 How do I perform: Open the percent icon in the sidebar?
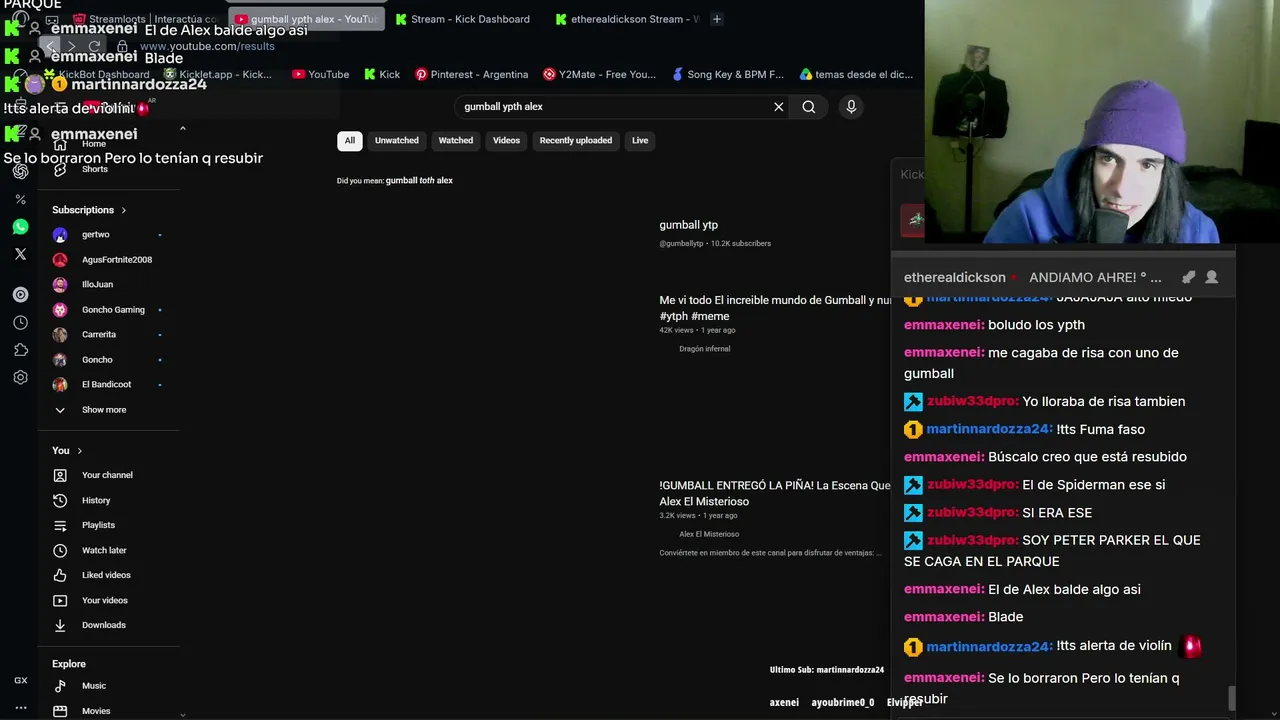20,200
